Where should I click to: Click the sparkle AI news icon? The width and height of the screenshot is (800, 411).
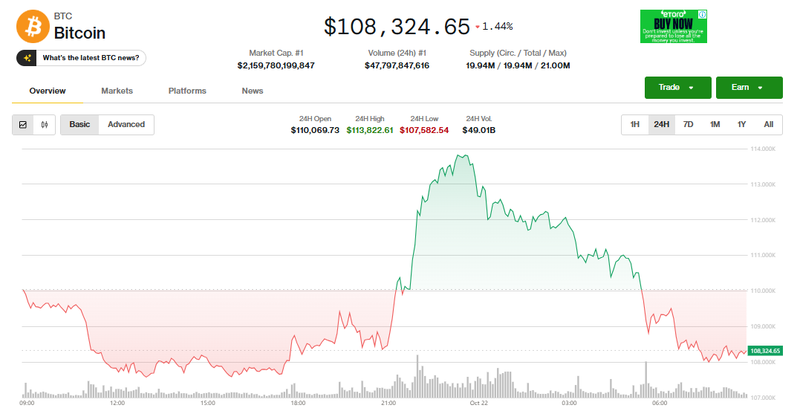pyautogui.click(x=28, y=58)
